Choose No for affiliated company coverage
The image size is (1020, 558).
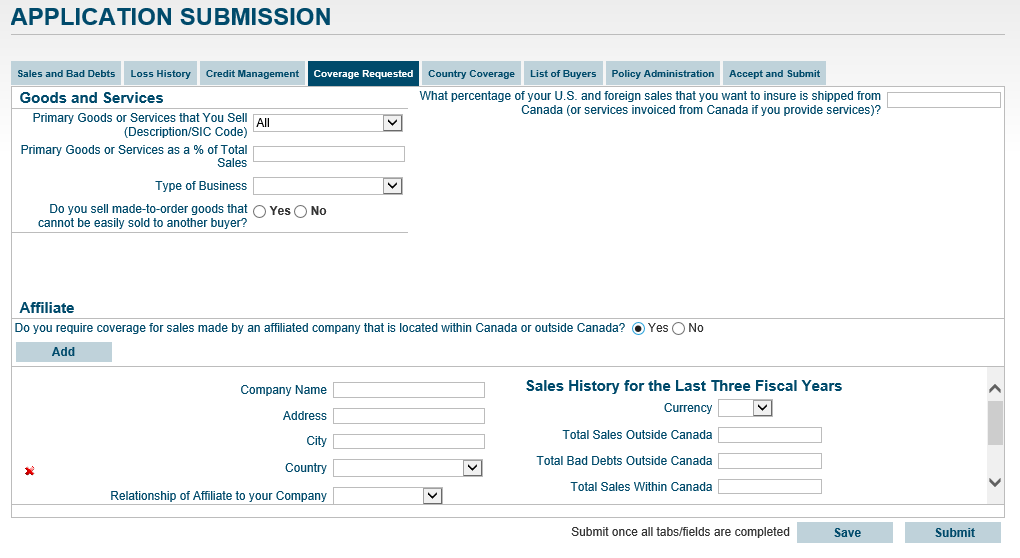[678, 328]
